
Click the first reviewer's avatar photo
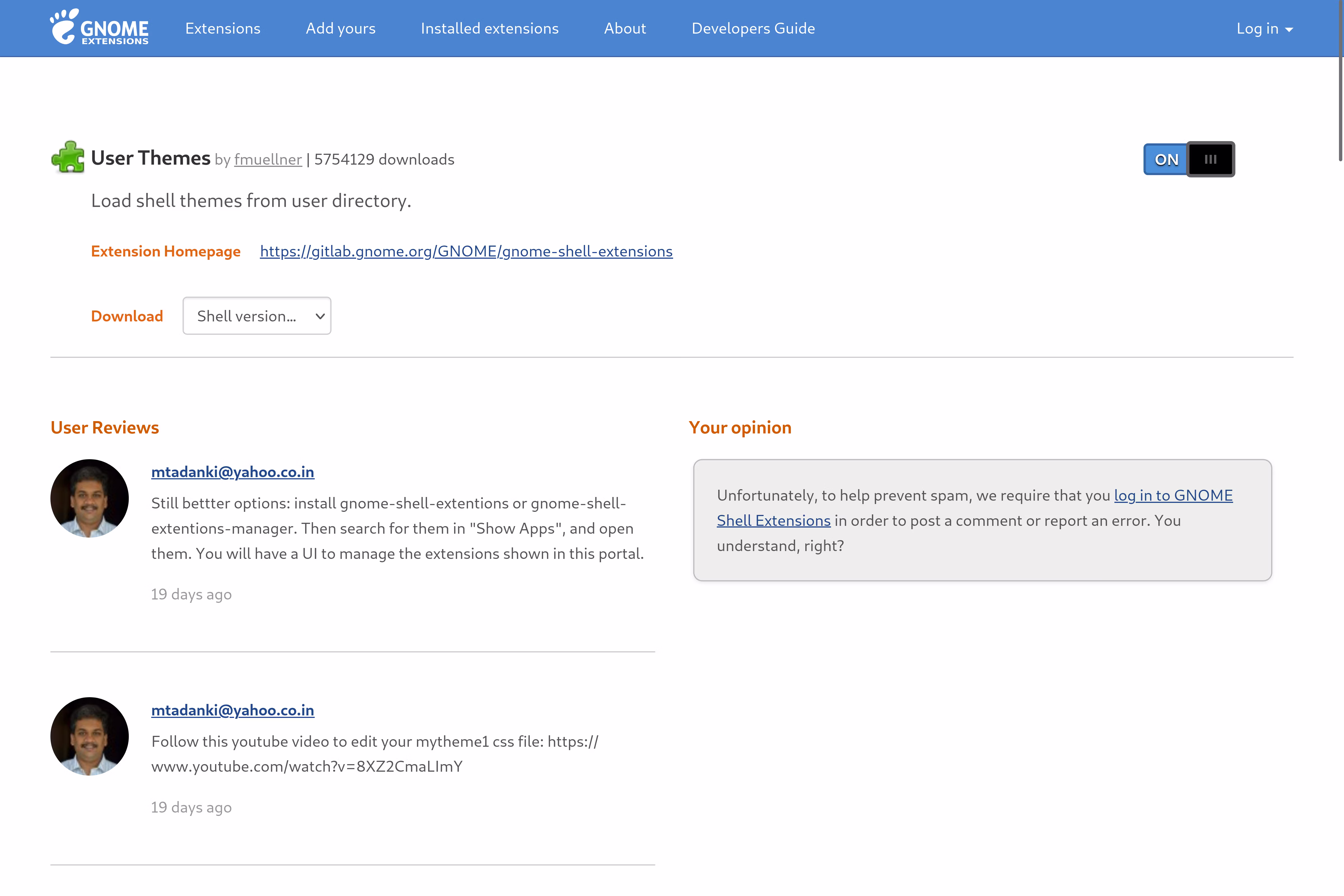point(90,498)
